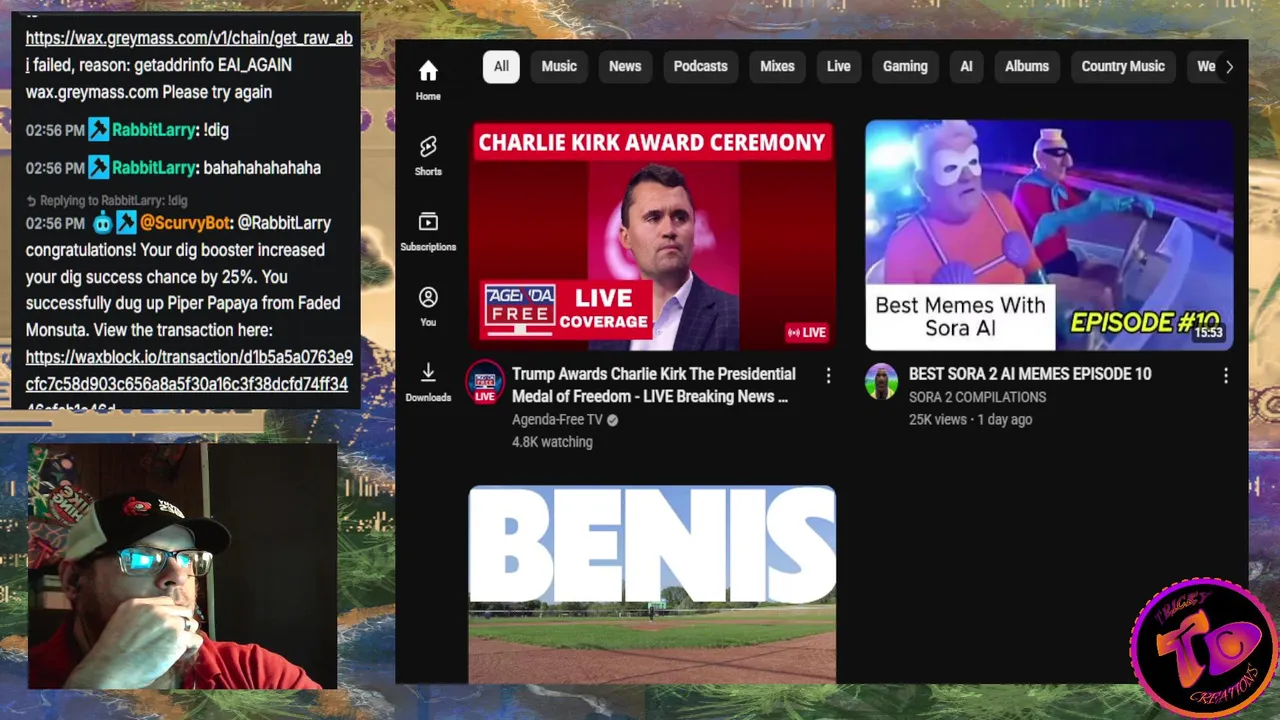Select the Country Music filter chip

[x=1123, y=66]
